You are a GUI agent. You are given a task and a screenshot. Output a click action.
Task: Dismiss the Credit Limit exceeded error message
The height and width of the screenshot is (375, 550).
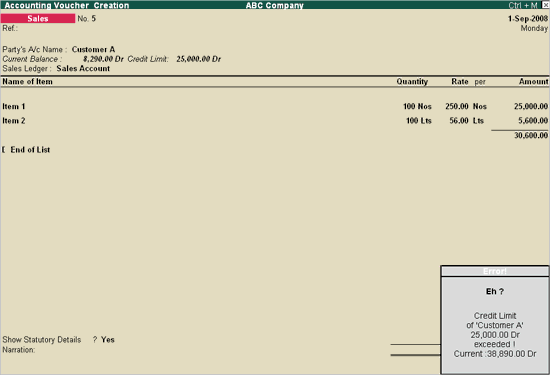495,325
